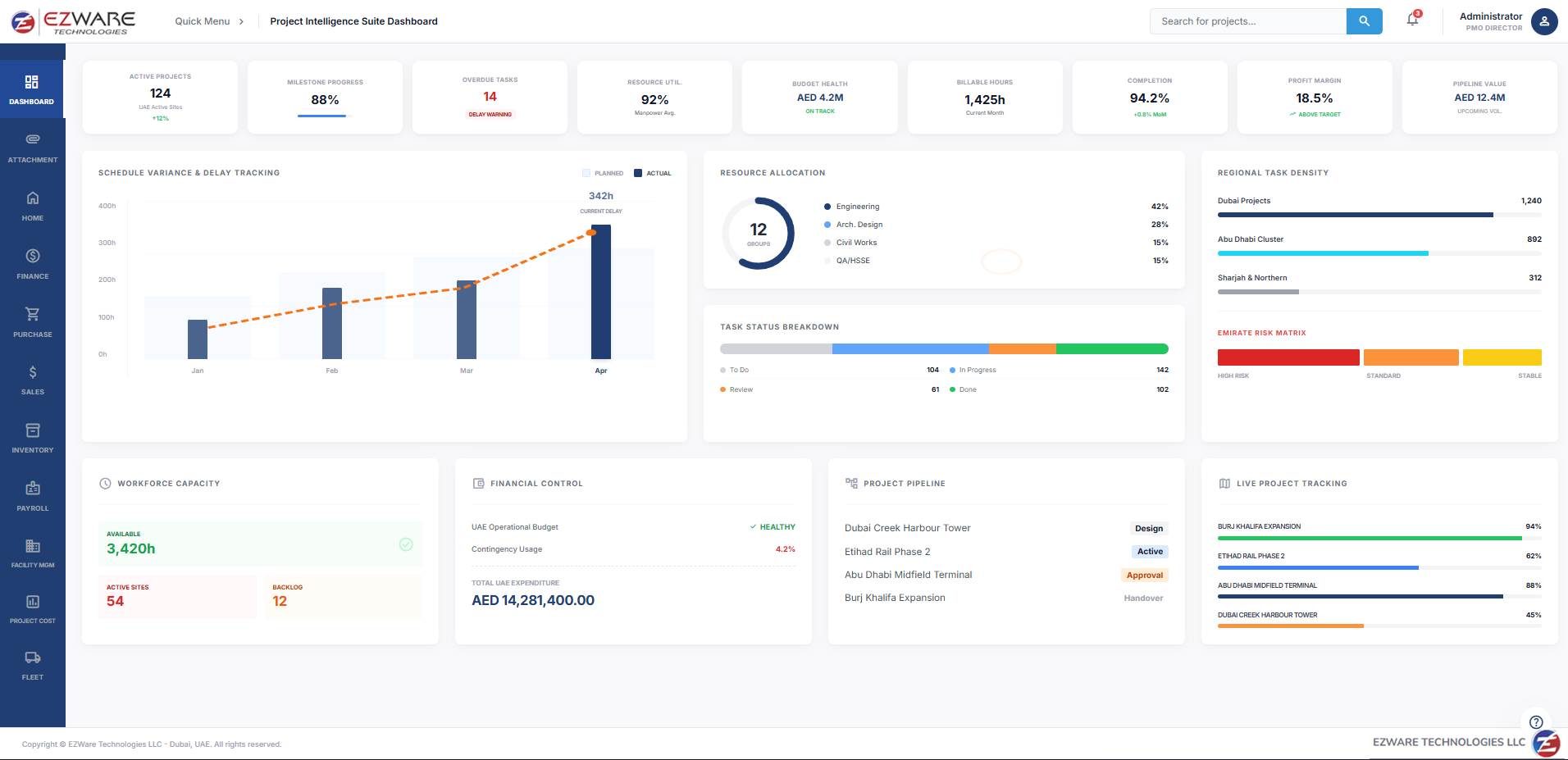Select the Civil Works allocation row
Screen dimensions: 1568x760
(996, 243)
